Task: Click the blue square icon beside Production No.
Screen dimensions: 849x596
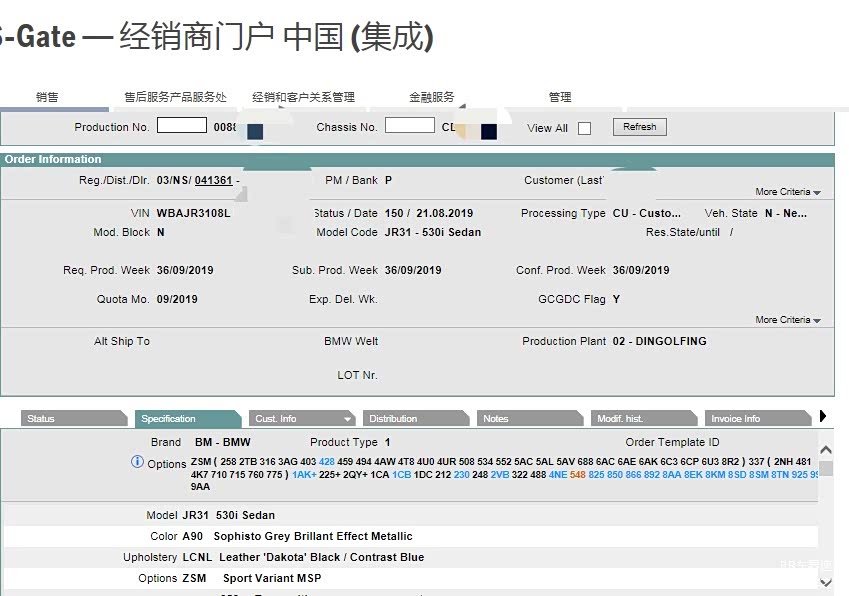Action: tap(253, 130)
